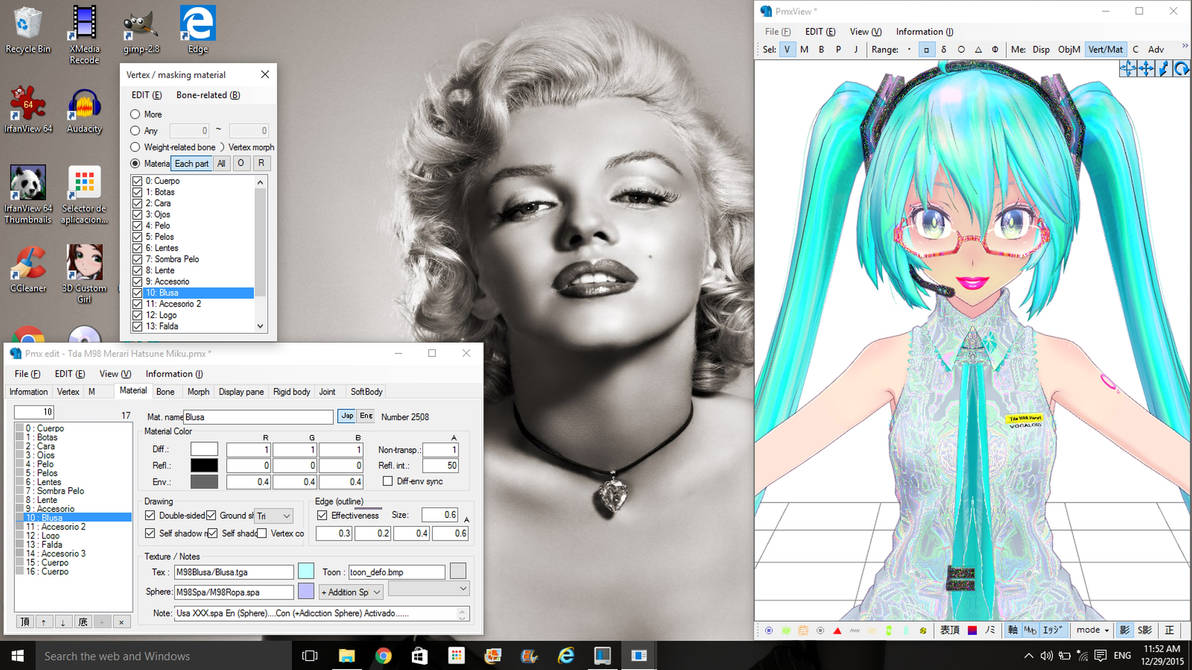
Task: Expand PmxView toolbar overflow chevron
Action: [1184, 47]
